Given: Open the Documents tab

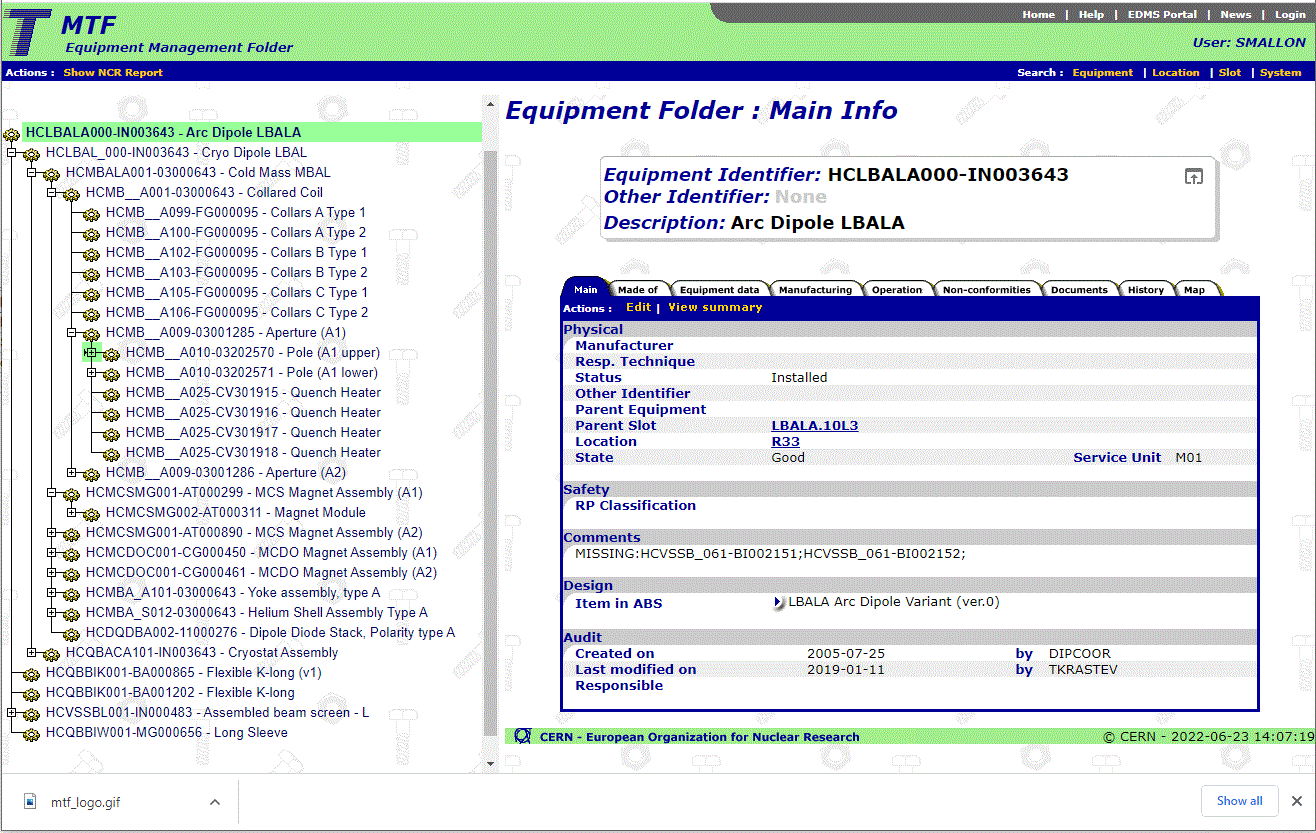Looking at the screenshot, I should pos(1079,289).
